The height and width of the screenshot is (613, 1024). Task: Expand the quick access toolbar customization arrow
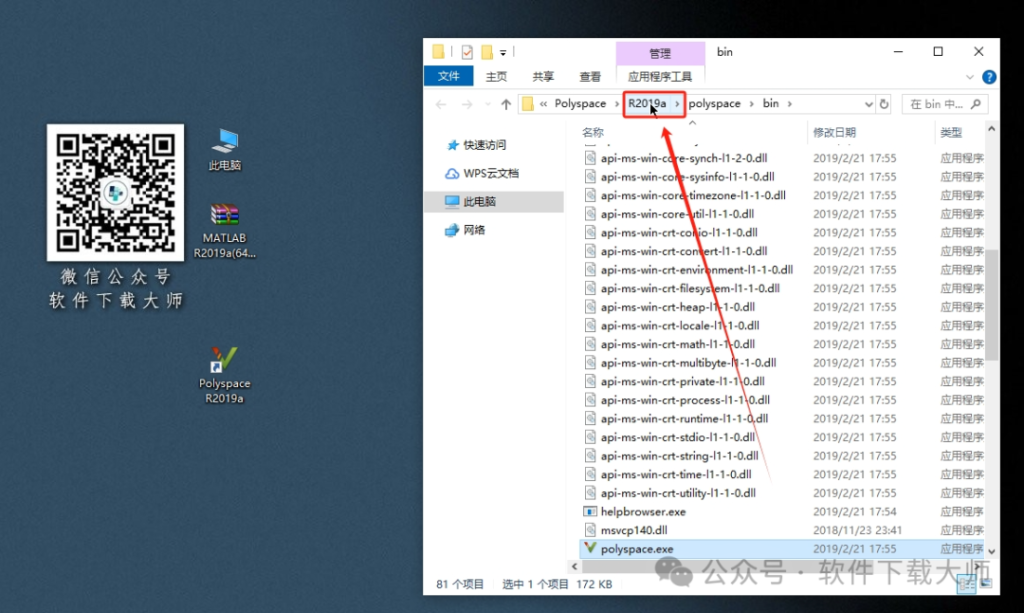pos(503,51)
